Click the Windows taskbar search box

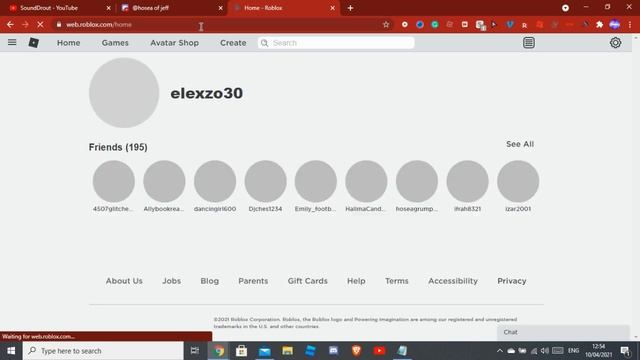click(103, 351)
